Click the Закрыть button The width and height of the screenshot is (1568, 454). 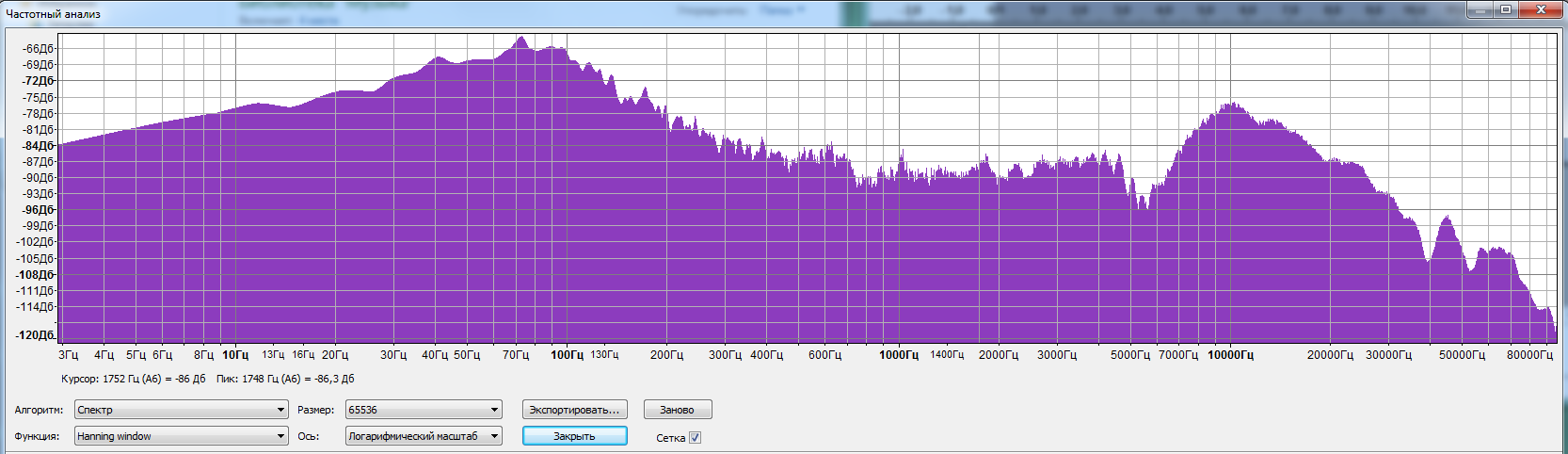click(x=574, y=436)
